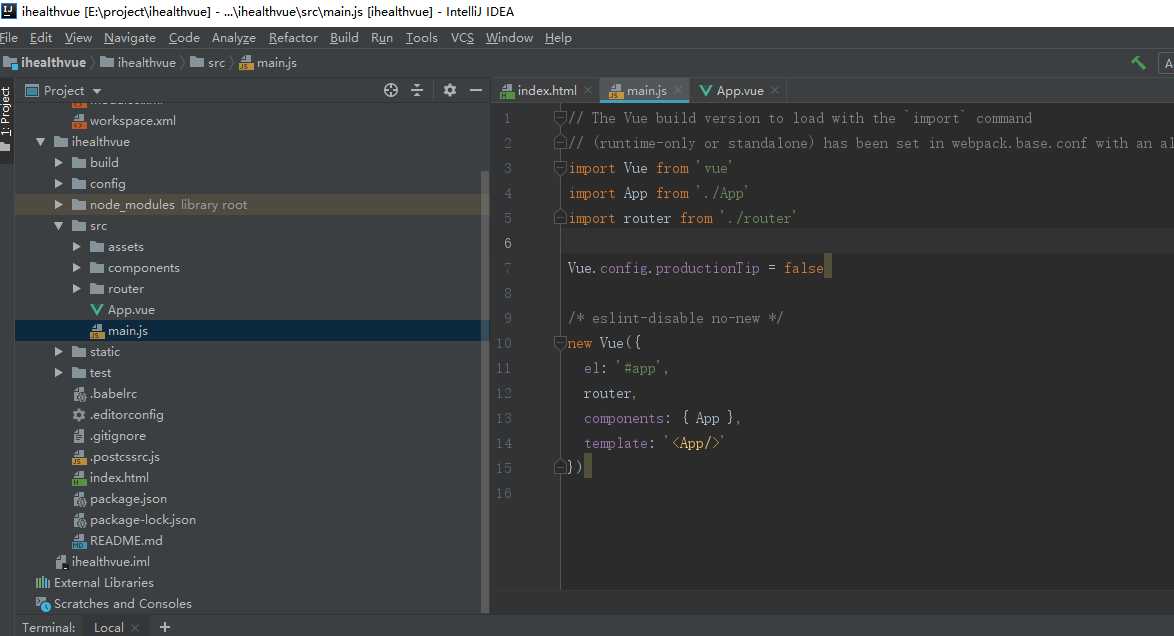
Task: Open the Run menu
Action: coord(382,37)
